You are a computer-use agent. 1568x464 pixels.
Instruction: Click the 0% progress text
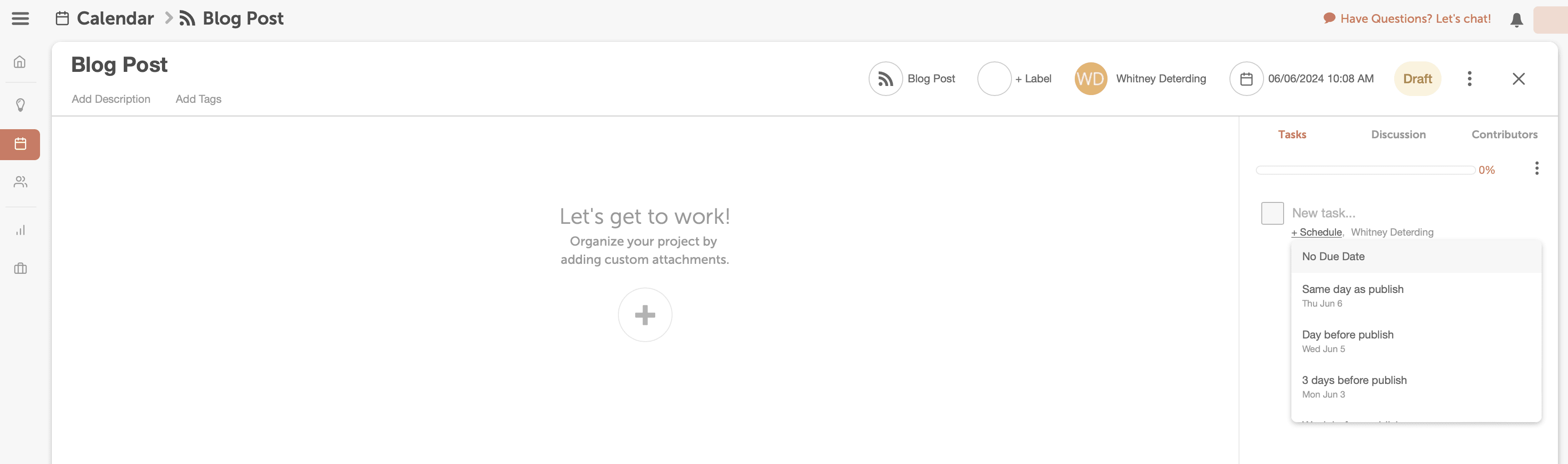(x=1487, y=170)
